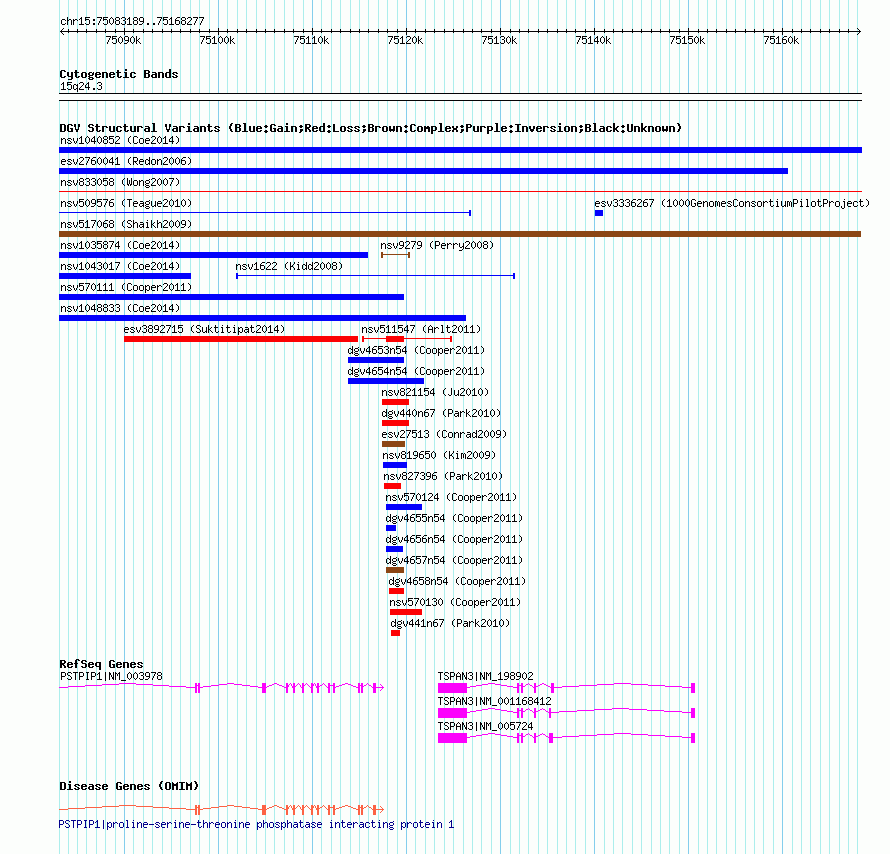Click the nsv833058 (Wong2007) label
890x854 pixels.
point(120,182)
